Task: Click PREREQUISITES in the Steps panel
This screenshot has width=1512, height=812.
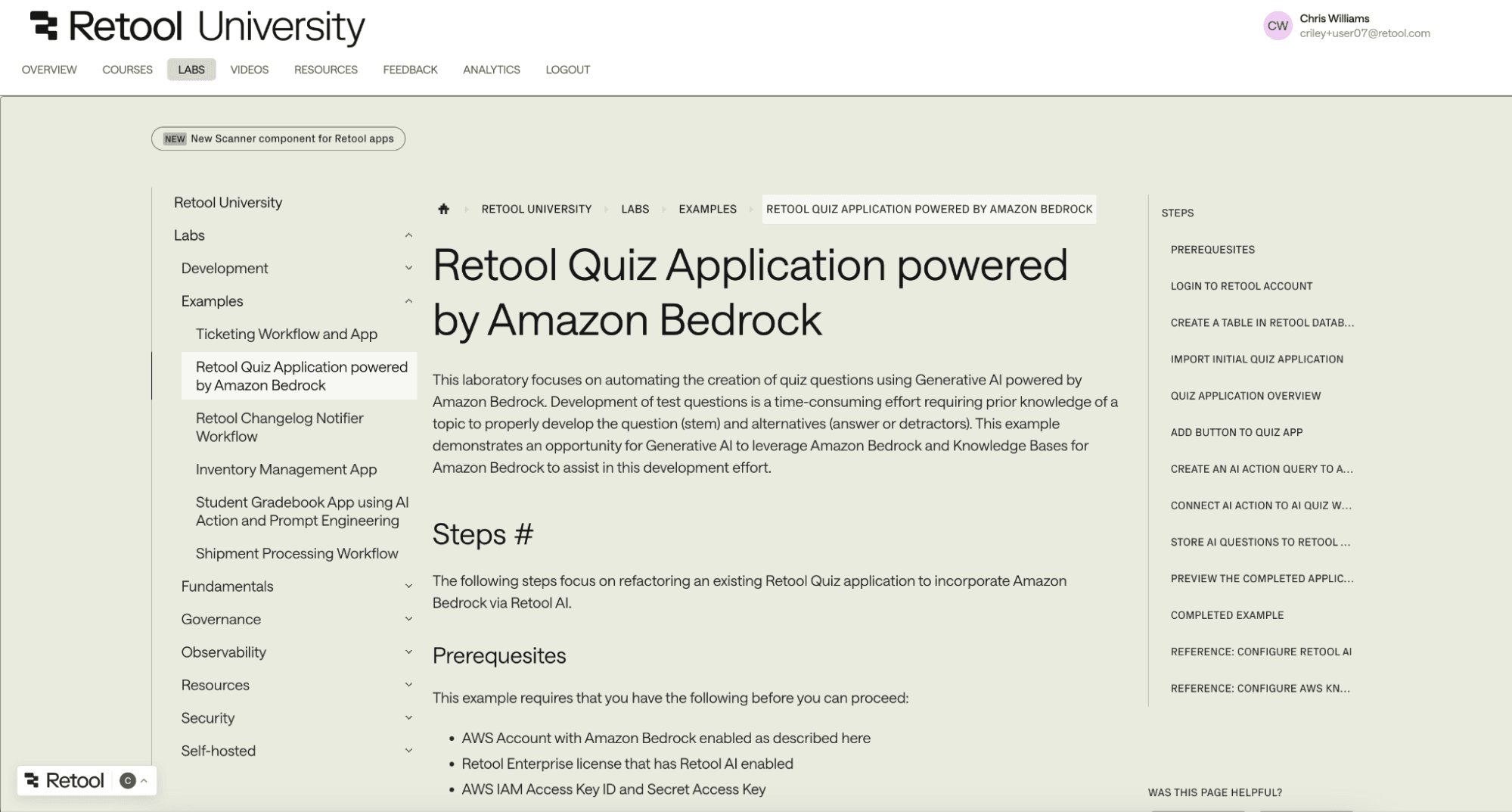Action: click(x=1212, y=249)
